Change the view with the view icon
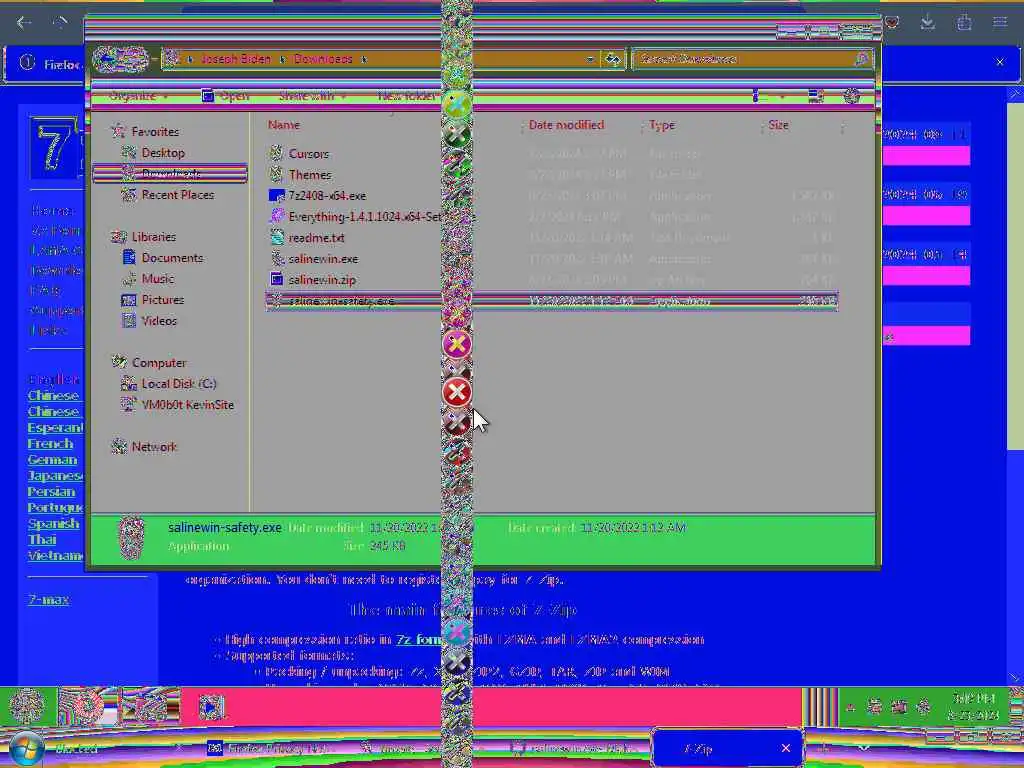1024x768 pixels. 756,97
